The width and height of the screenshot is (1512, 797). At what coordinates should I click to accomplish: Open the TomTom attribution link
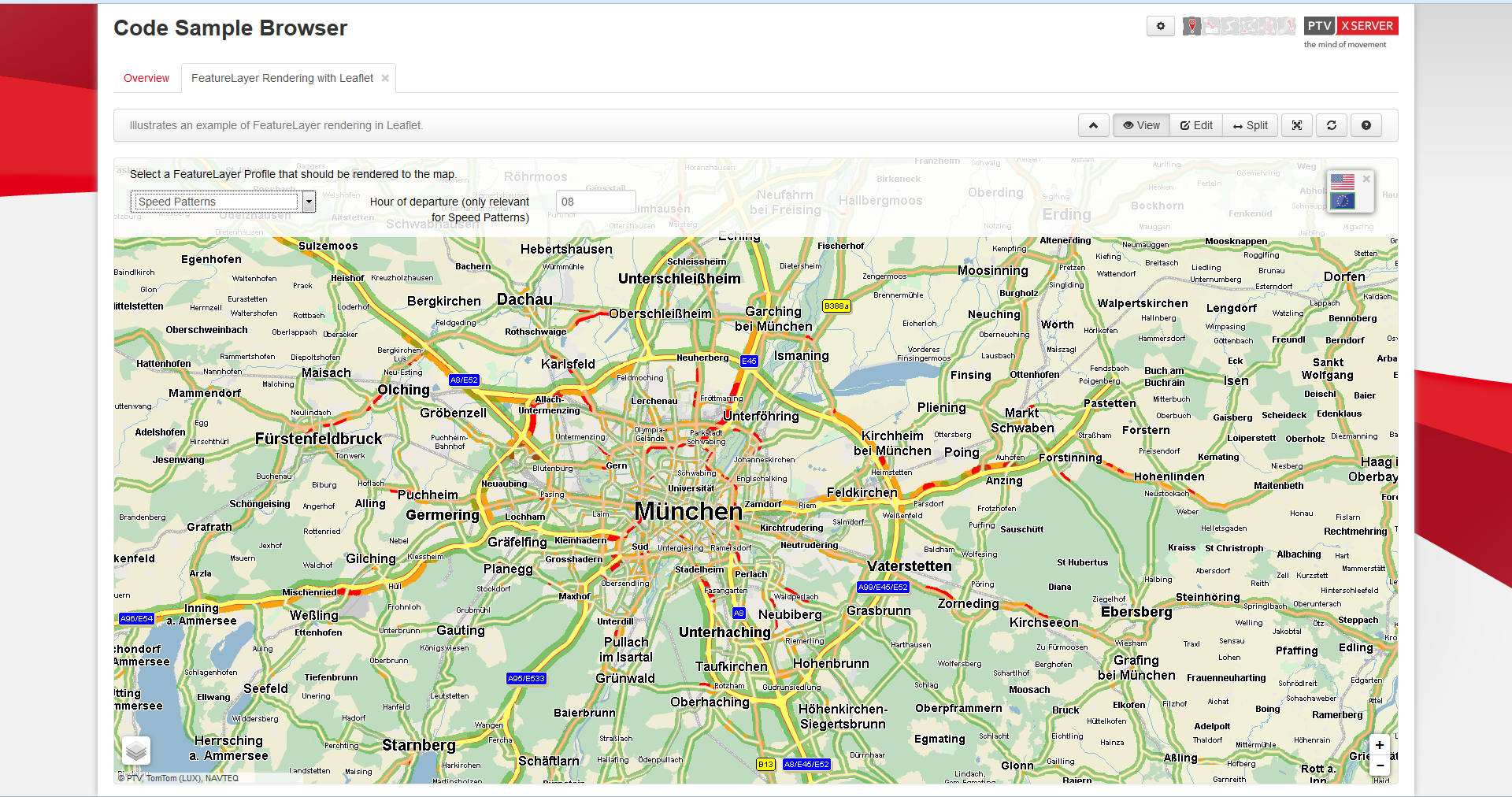tap(163, 778)
